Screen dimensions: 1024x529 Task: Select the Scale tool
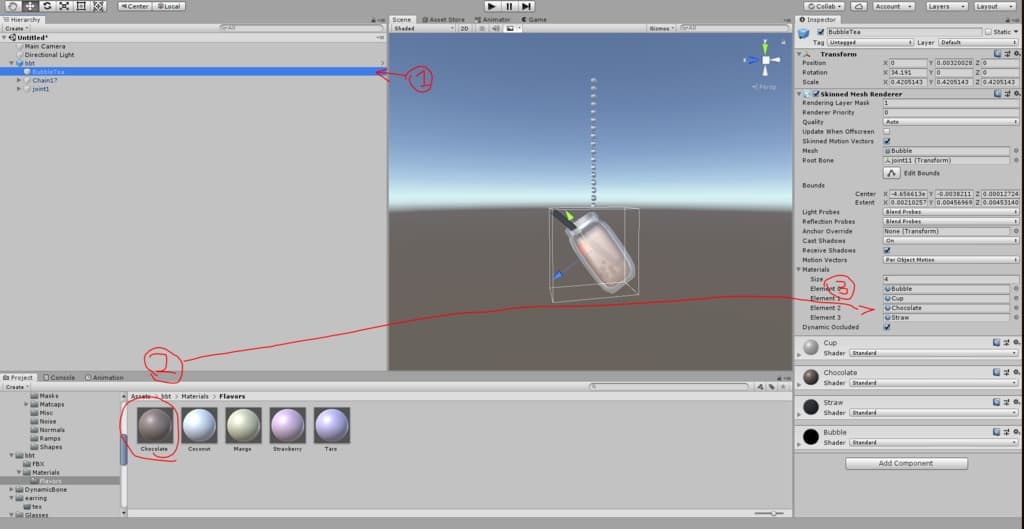(x=63, y=6)
